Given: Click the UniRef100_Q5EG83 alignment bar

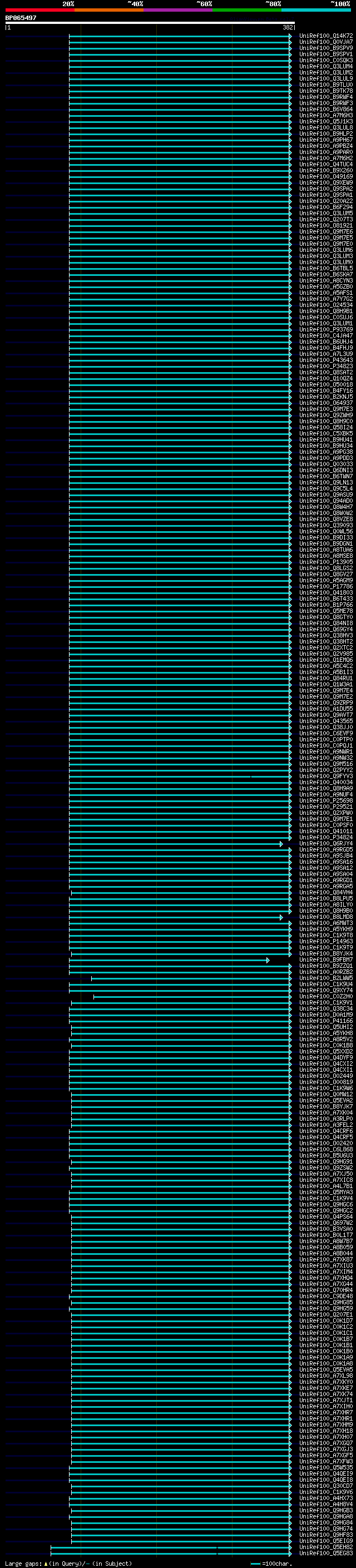Looking at the screenshot, I should point(171,1553).
